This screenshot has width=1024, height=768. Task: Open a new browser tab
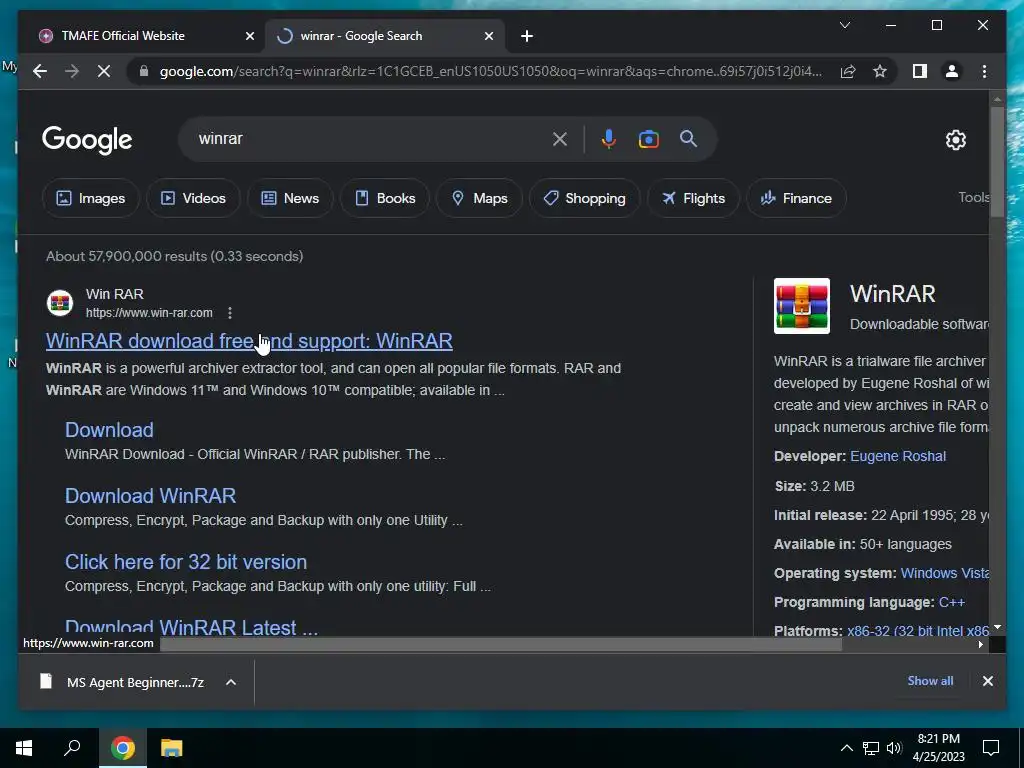(527, 36)
